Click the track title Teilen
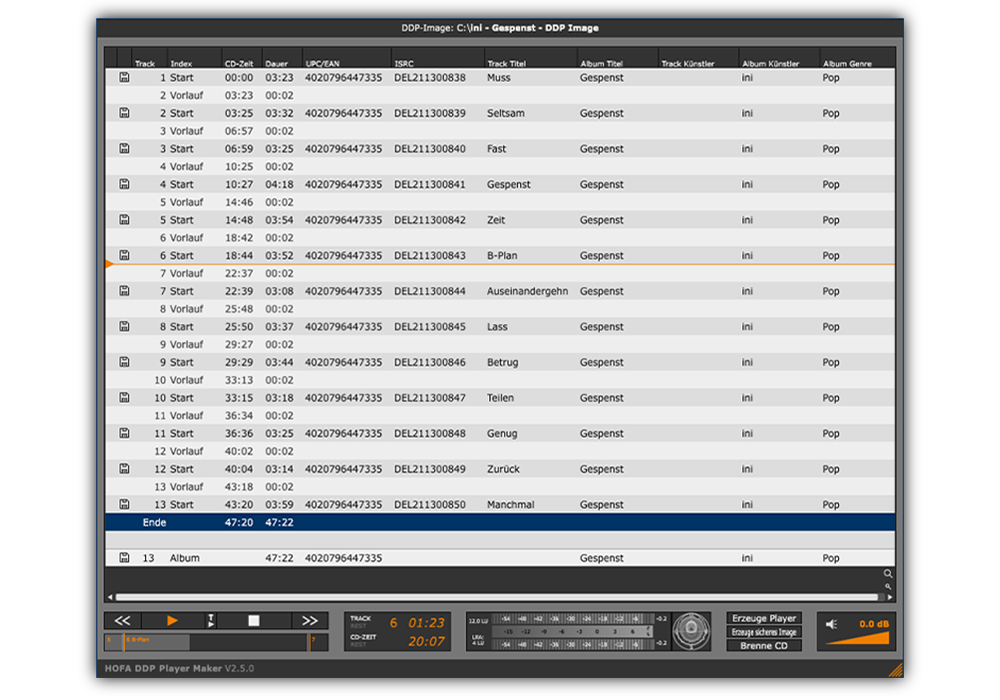Viewport: 1000px width, 700px height. tap(500, 398)
